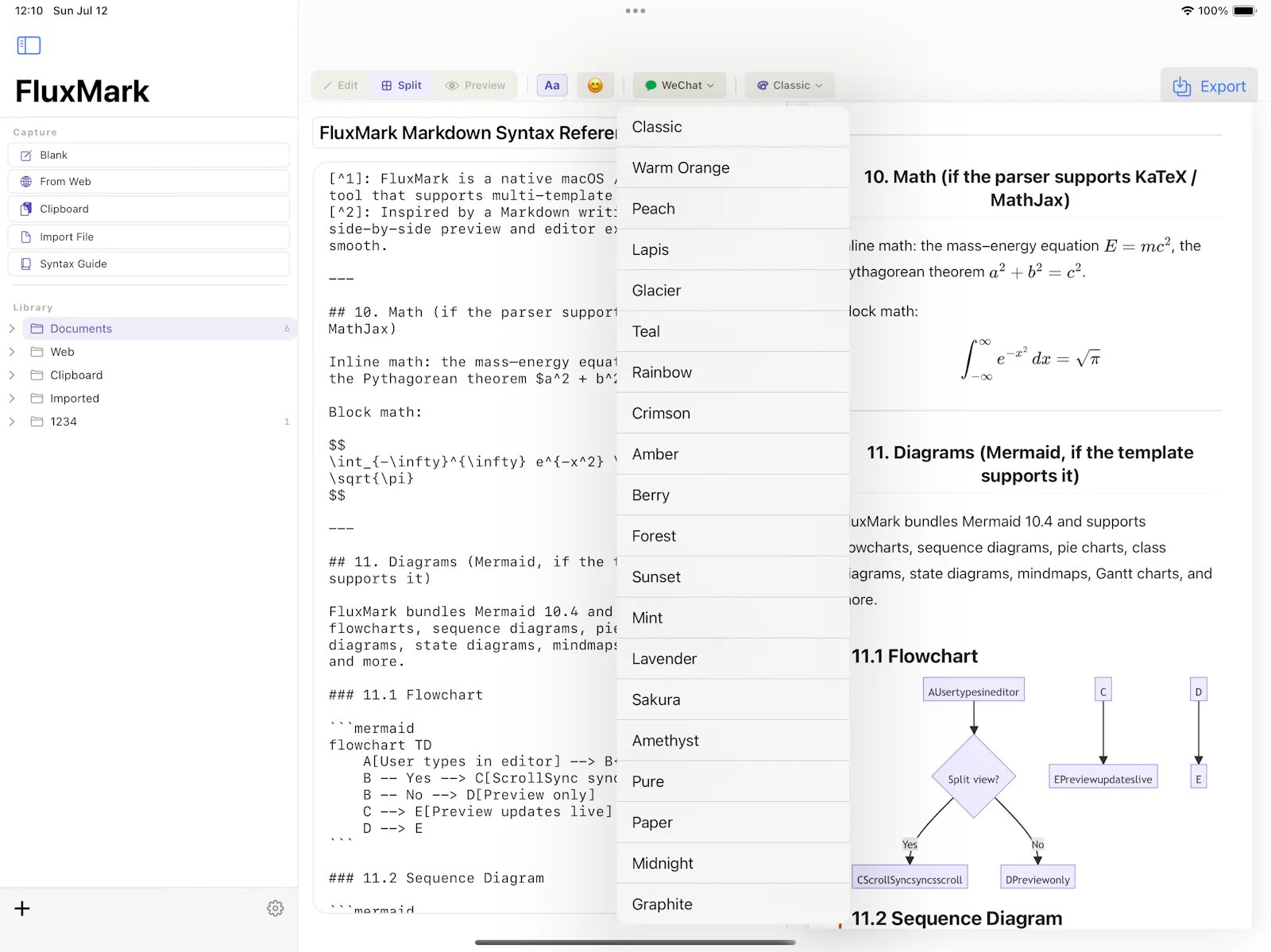Apply the Amethyst theme
This screenshot has width=1271, height=952.
click(733, 741)
